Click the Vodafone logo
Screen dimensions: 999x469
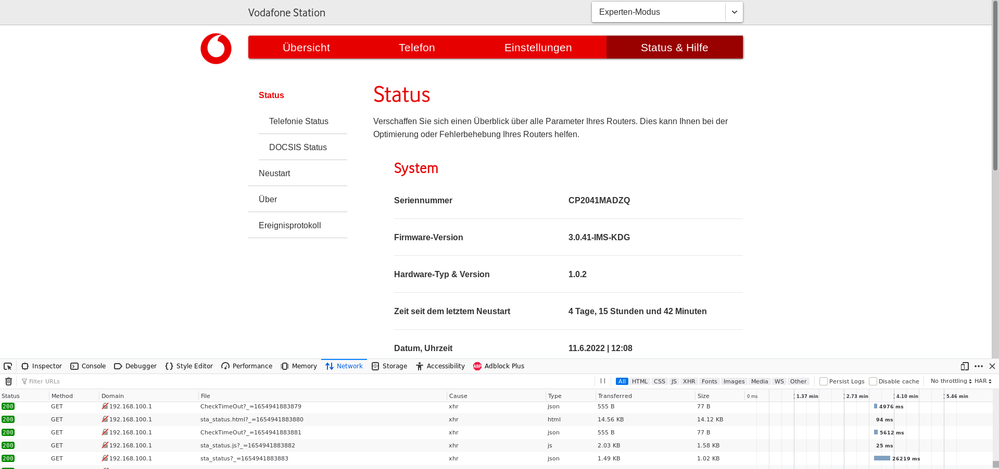216,48
